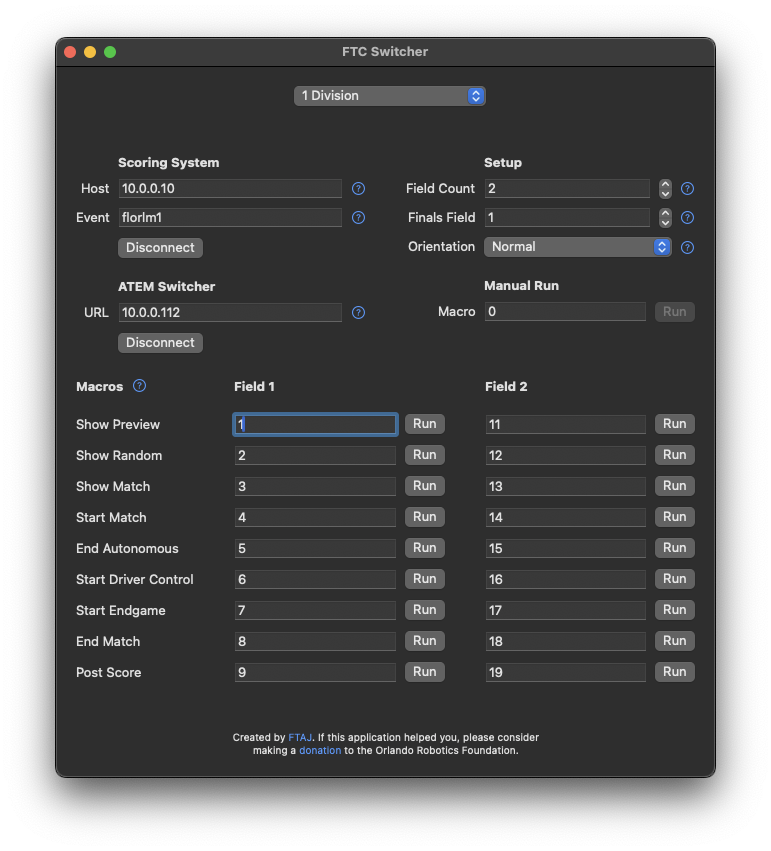The width and height of the screenshot is (771, 851).
Task: Focus Post Score Field 2 macro field
Action: (x=565, y=672)
